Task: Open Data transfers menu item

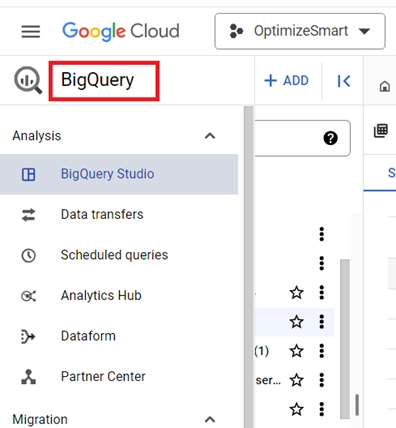Action: click(x=119, y=215)
